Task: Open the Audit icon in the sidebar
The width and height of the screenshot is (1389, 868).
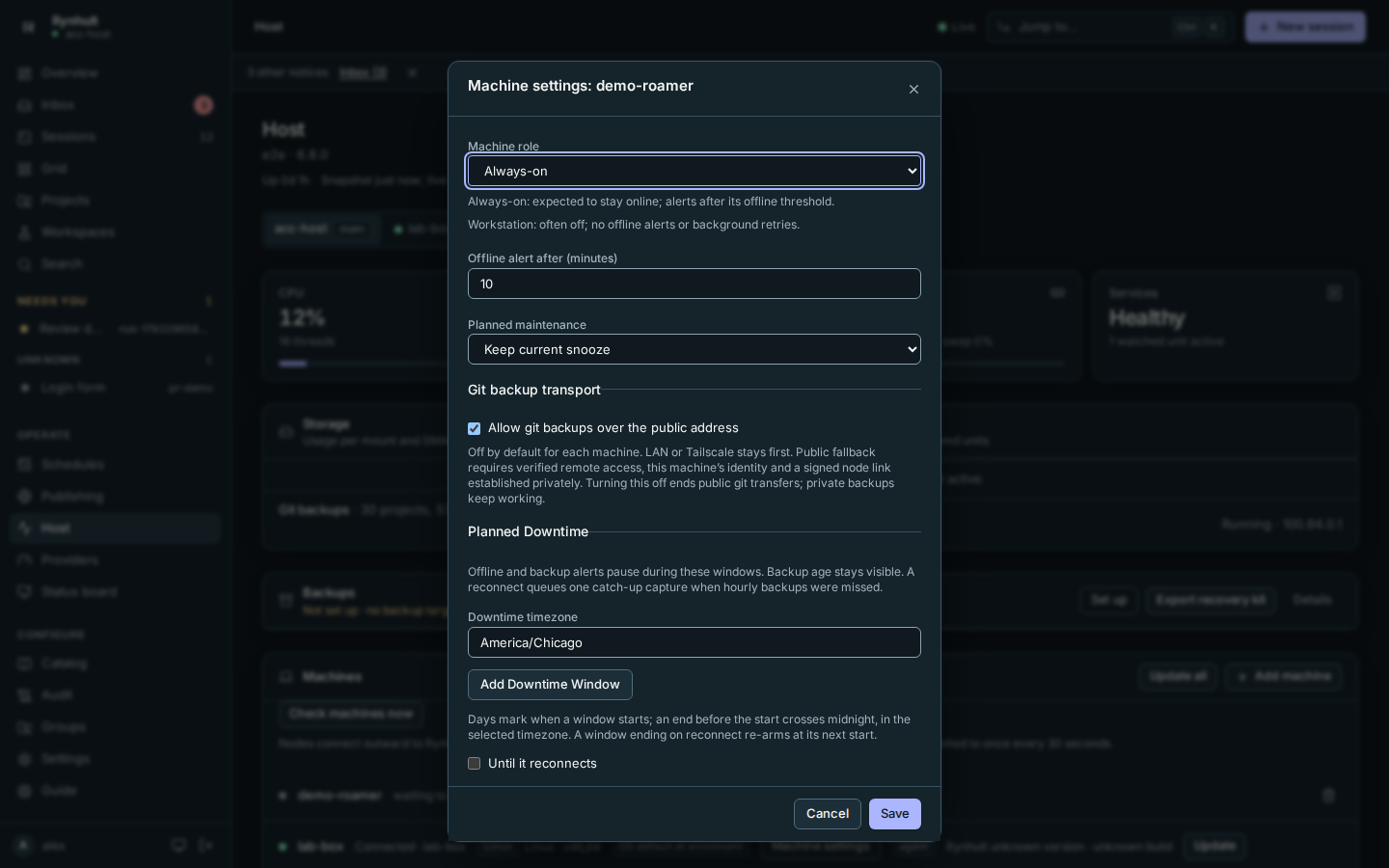Action: click(25, 695)
